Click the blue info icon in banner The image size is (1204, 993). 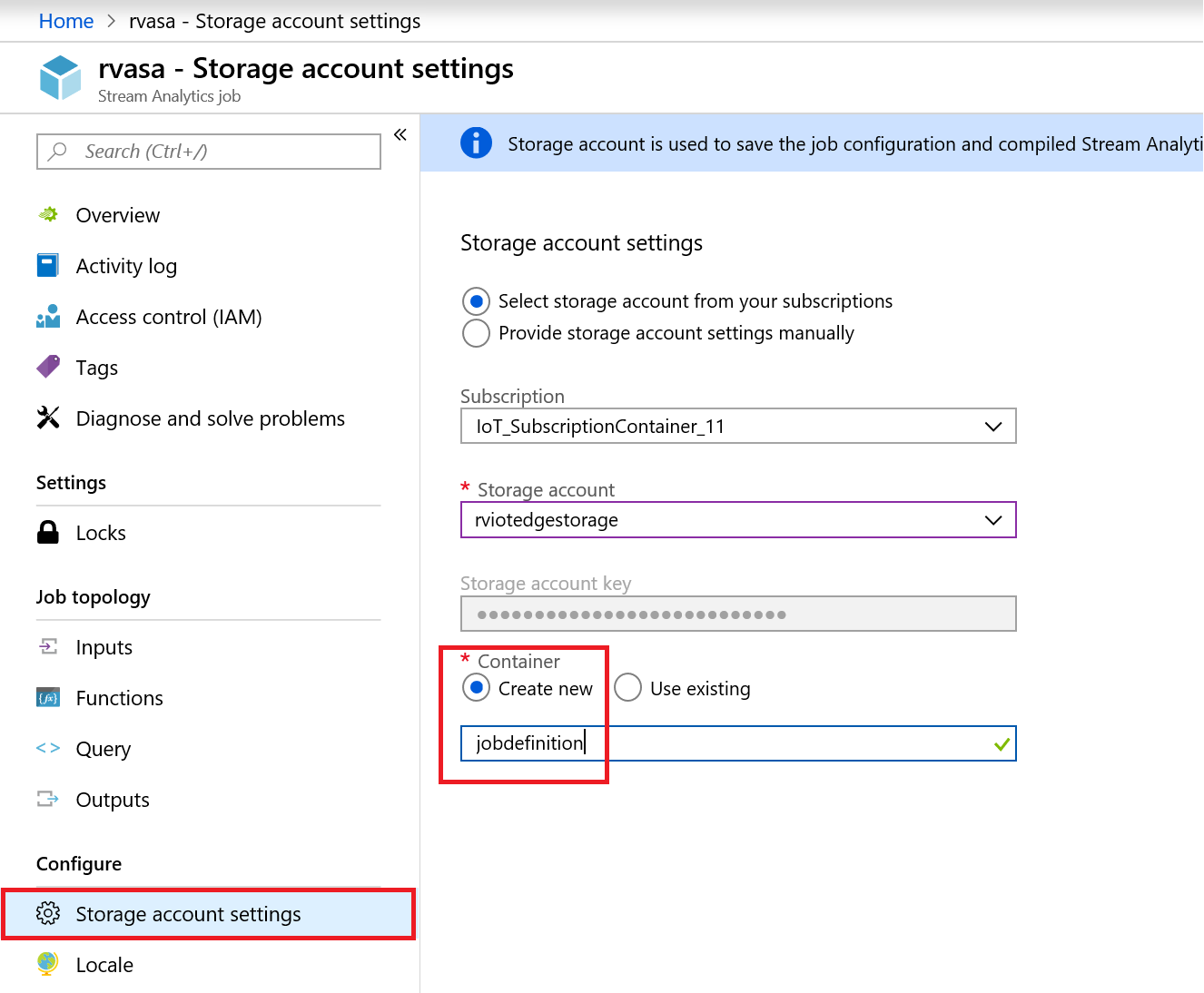pos(477,143)
